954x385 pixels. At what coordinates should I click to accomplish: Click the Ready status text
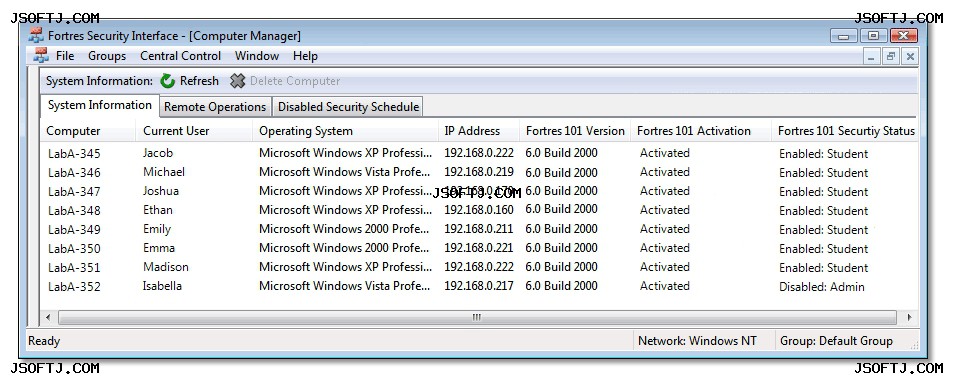44,341
